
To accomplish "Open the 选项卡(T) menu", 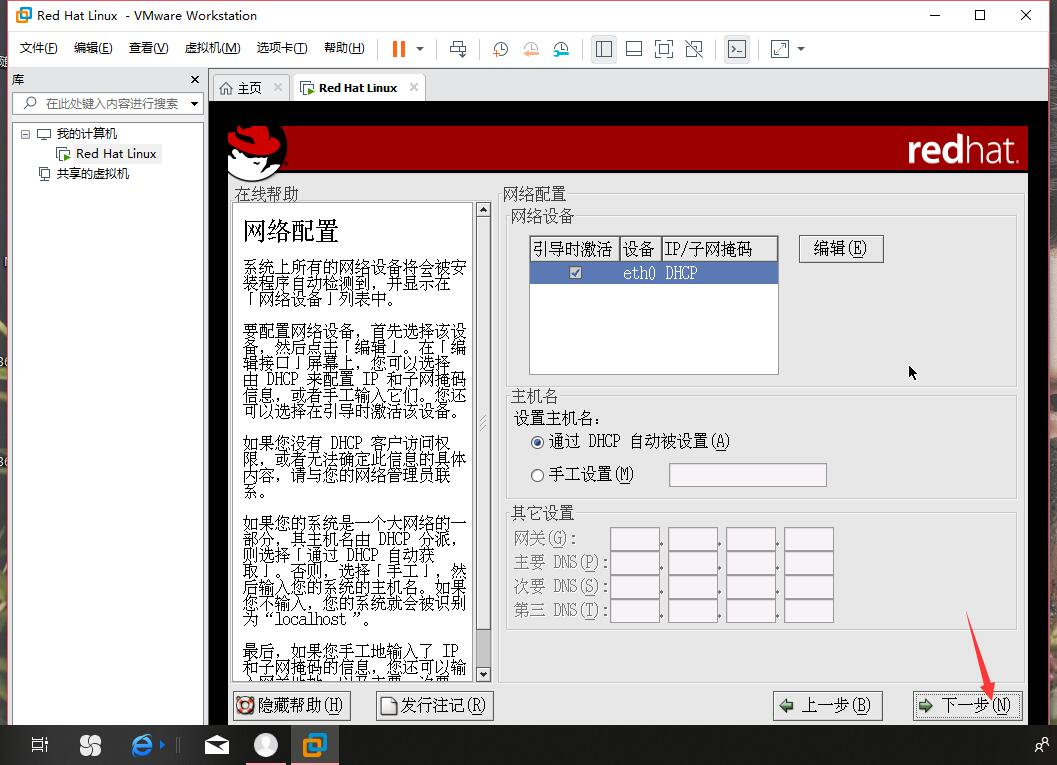I will coord(282,48).
